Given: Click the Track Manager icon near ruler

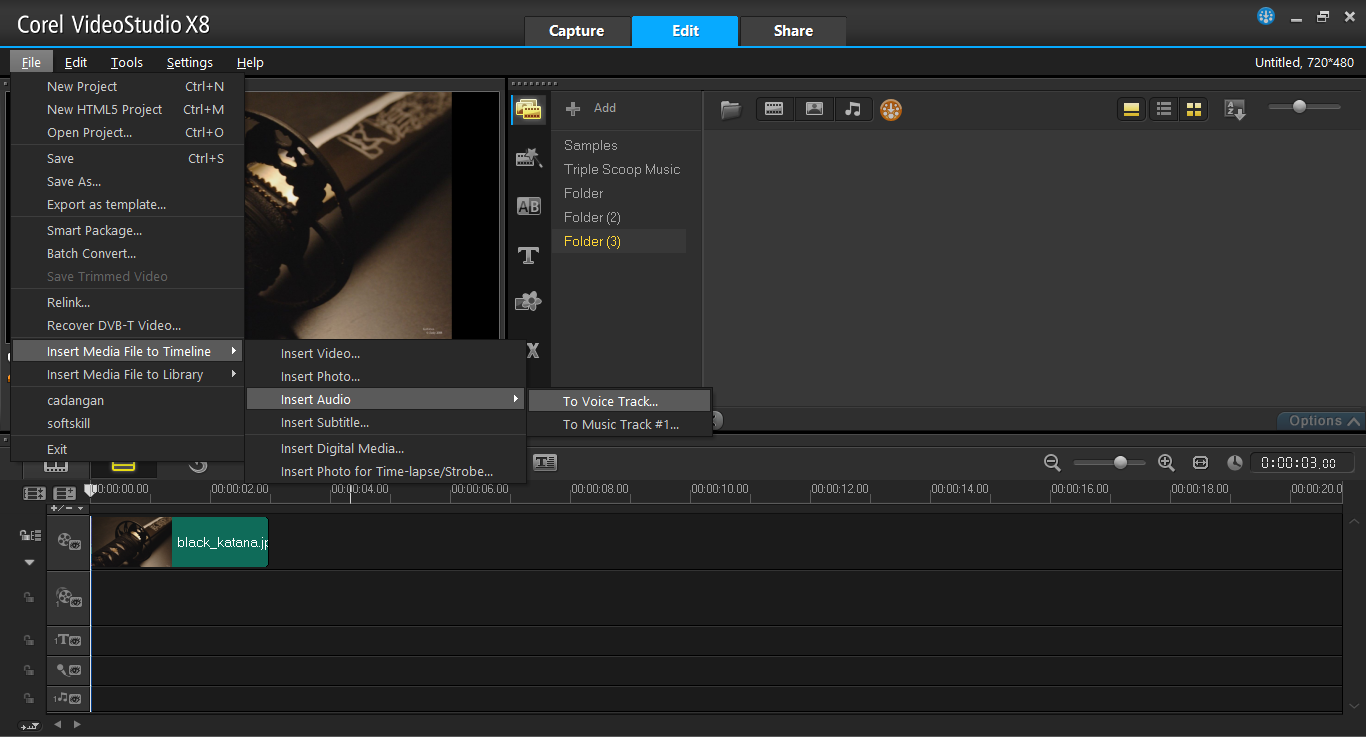Looking at the screenshot, I should click(65, 494).
